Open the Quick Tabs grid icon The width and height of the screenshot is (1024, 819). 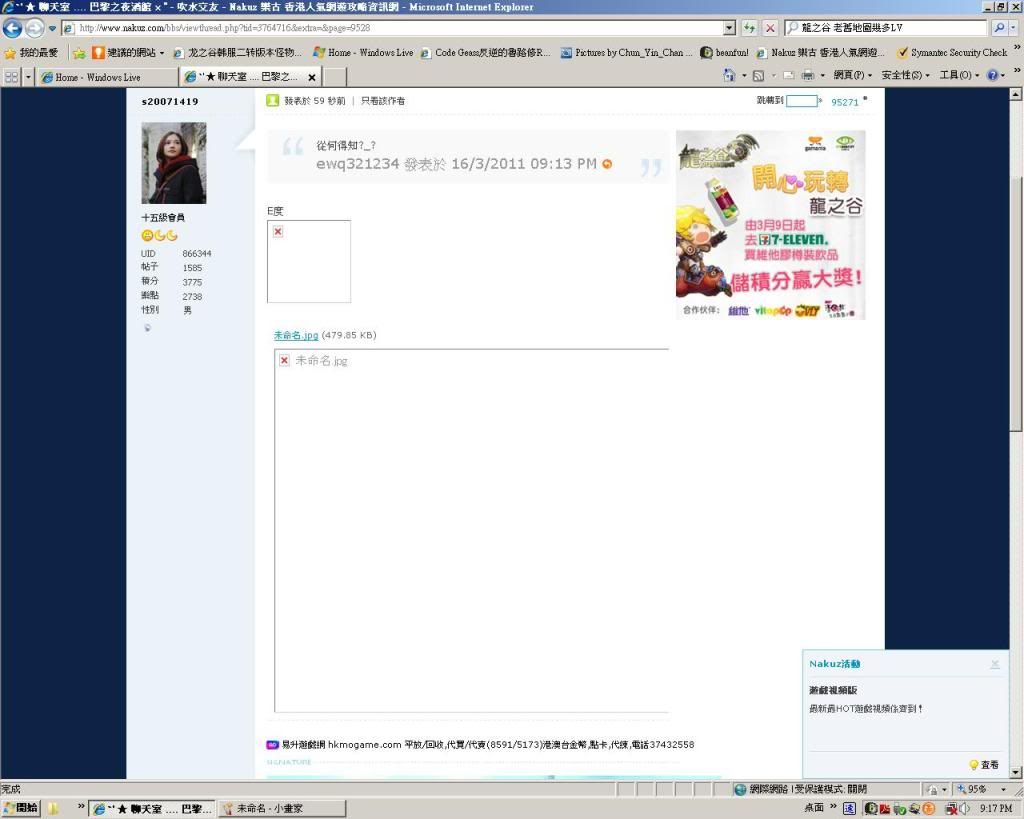pos(12,76)
